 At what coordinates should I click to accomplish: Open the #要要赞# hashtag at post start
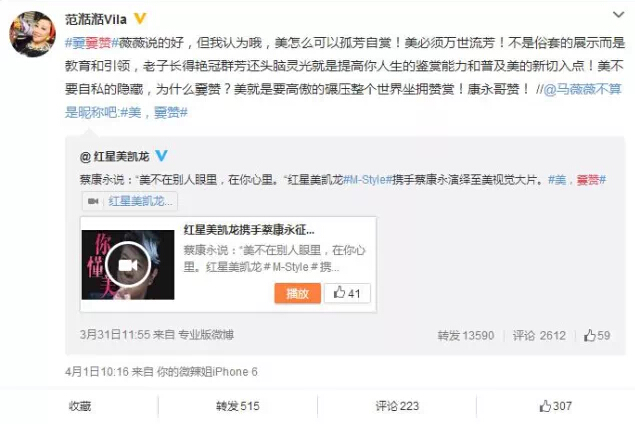click(91, 43)
